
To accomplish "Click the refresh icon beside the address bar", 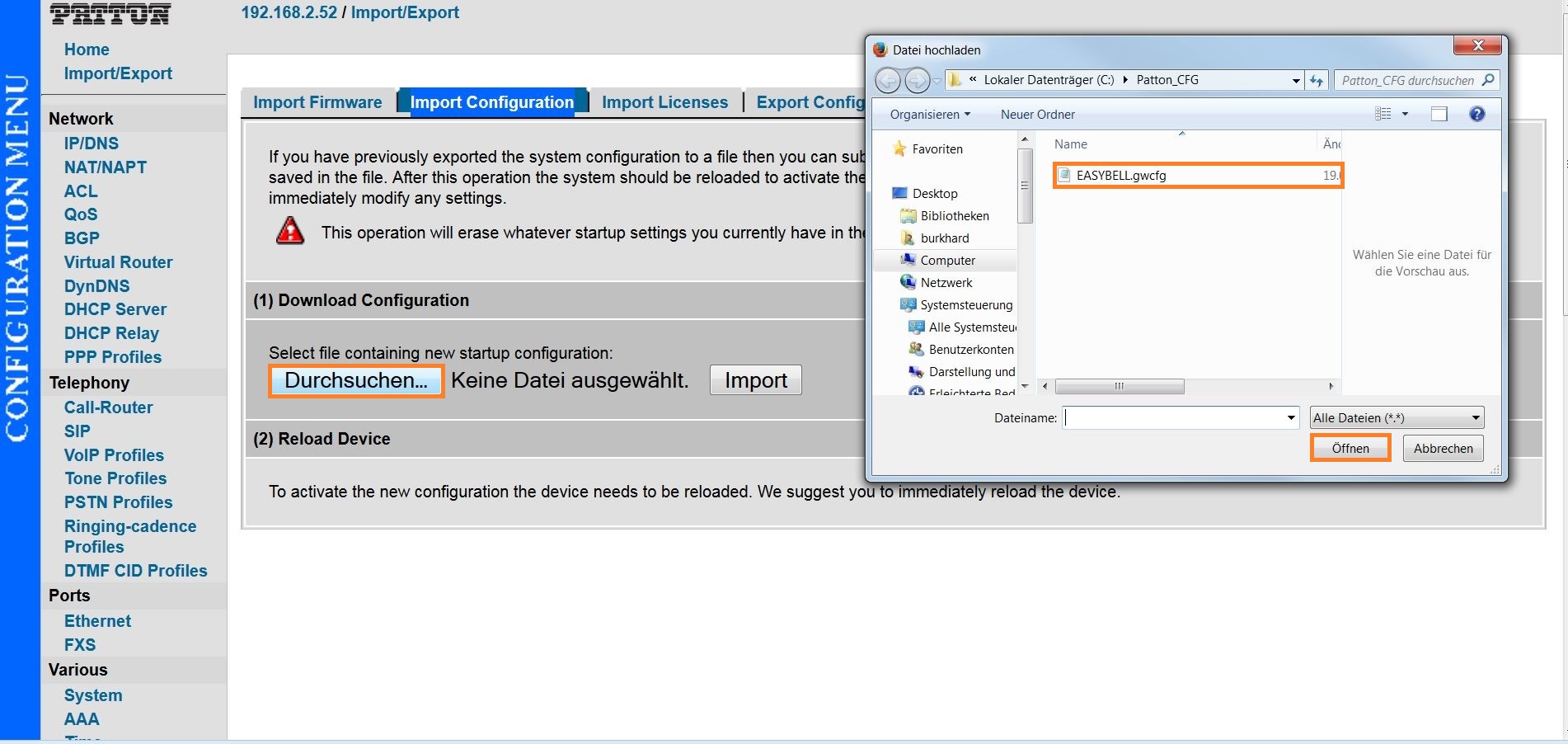I will (x=1316, y=80).
